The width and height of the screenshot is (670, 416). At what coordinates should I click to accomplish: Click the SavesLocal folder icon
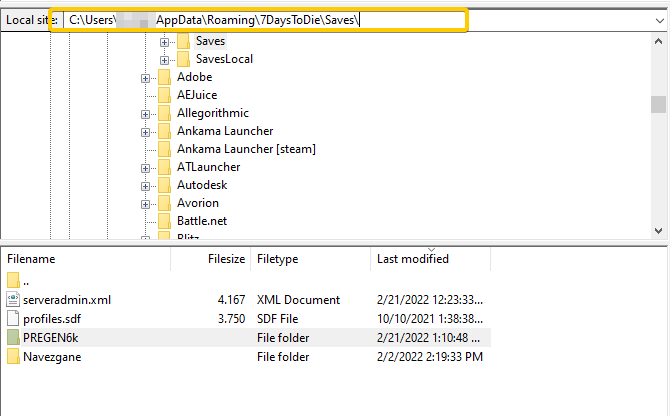point(183,59)
